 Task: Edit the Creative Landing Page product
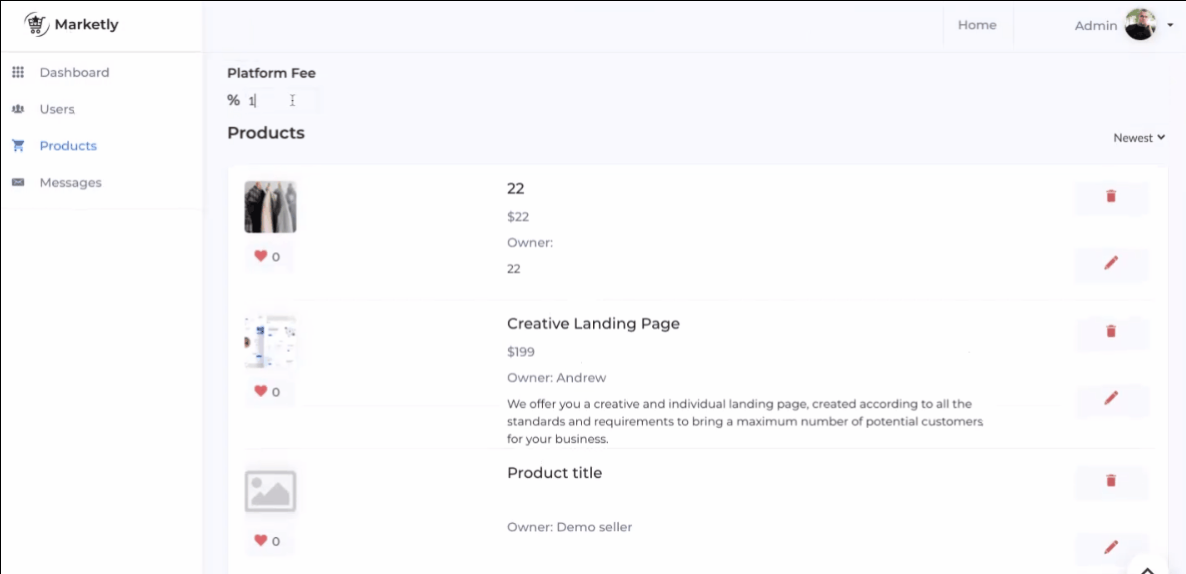point(1110,398)
